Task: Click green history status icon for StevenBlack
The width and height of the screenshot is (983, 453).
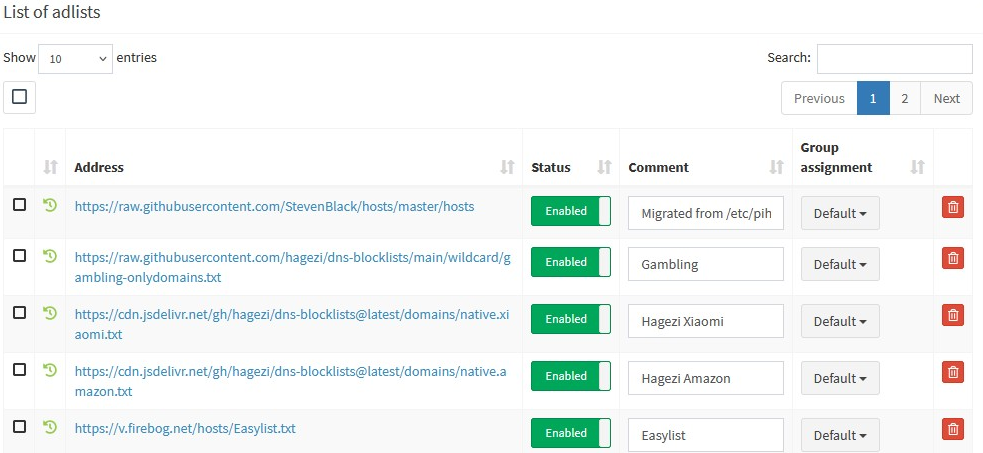Action: [x=50, y=205]
